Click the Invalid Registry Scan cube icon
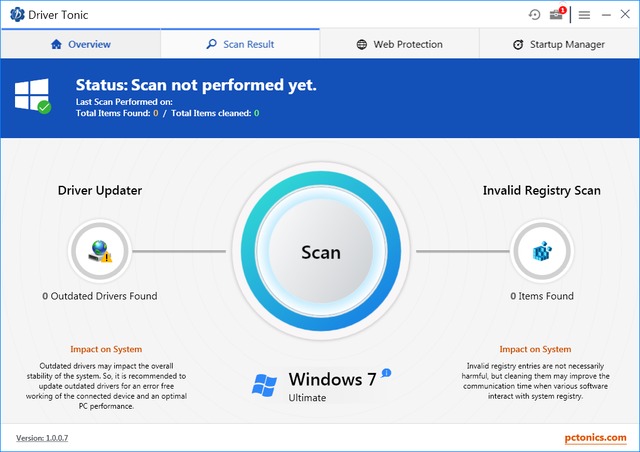Screen dimensions: 640x452 tap(541, 252)
